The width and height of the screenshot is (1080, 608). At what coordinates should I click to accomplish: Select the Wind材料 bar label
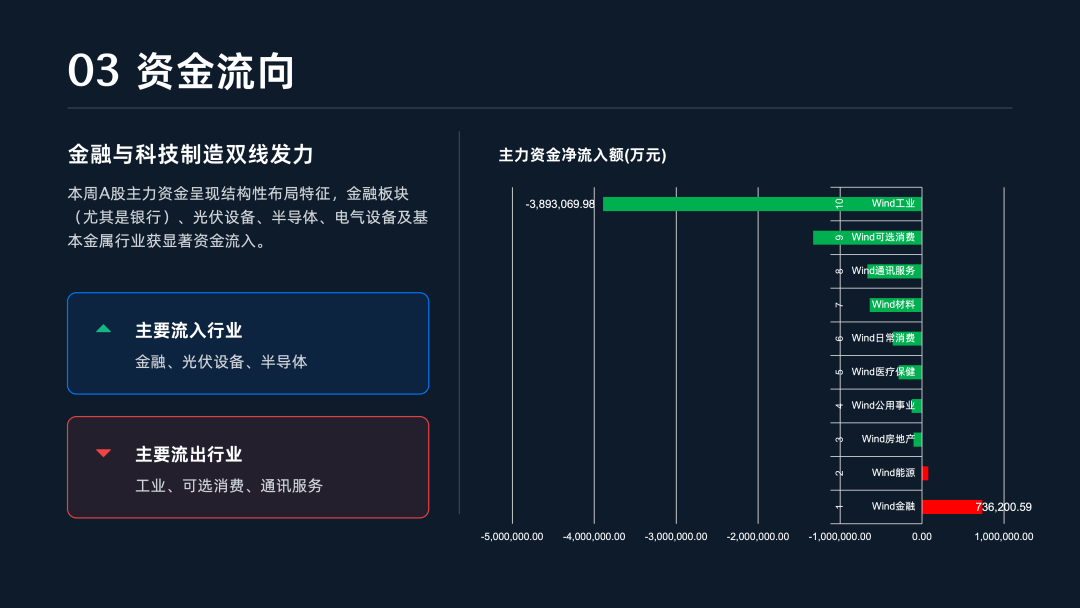pyautogui.click(x=893, y=305)
